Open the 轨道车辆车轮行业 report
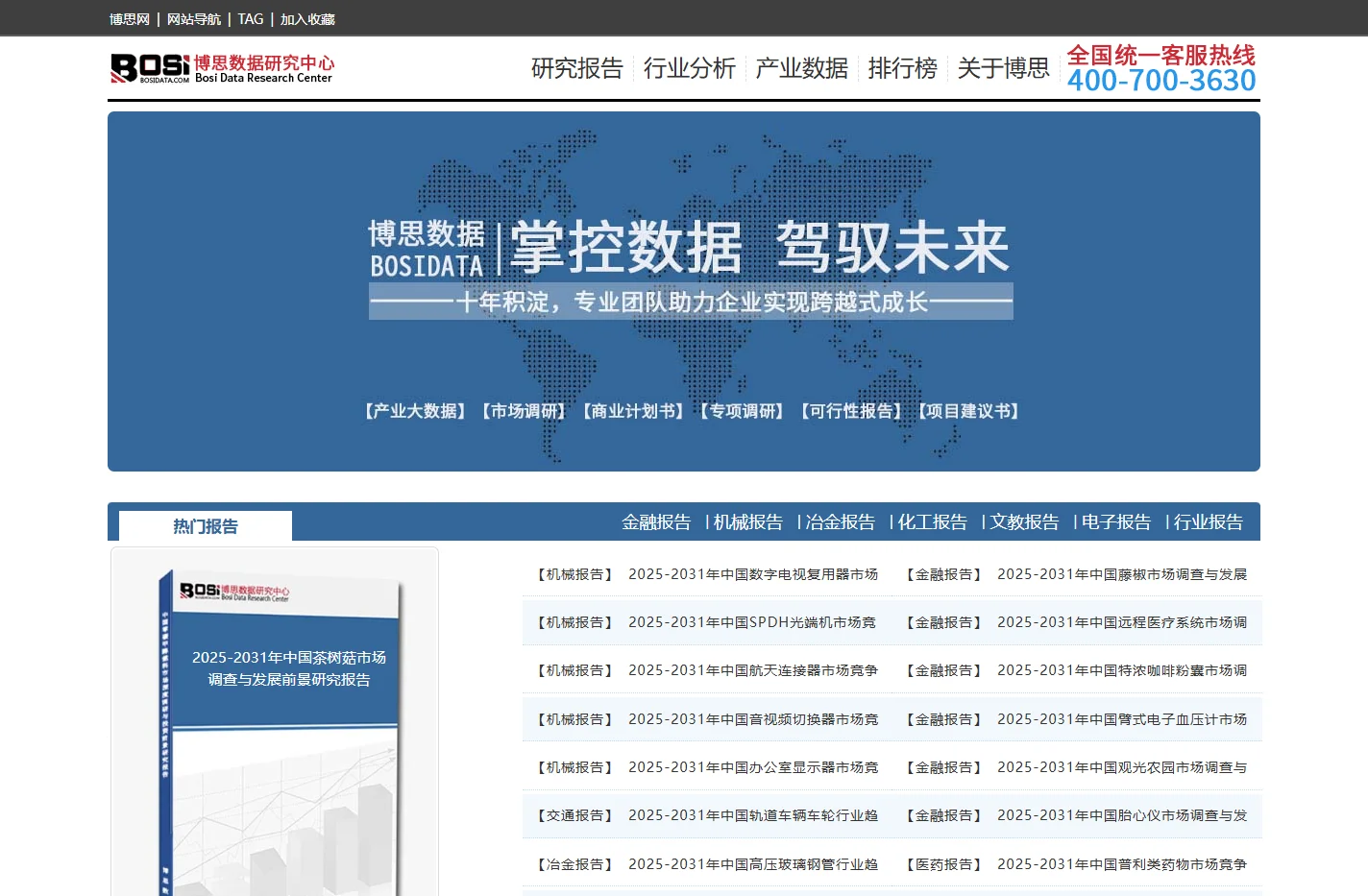Viewport: 1368px width, 896px height. (753, 815)
